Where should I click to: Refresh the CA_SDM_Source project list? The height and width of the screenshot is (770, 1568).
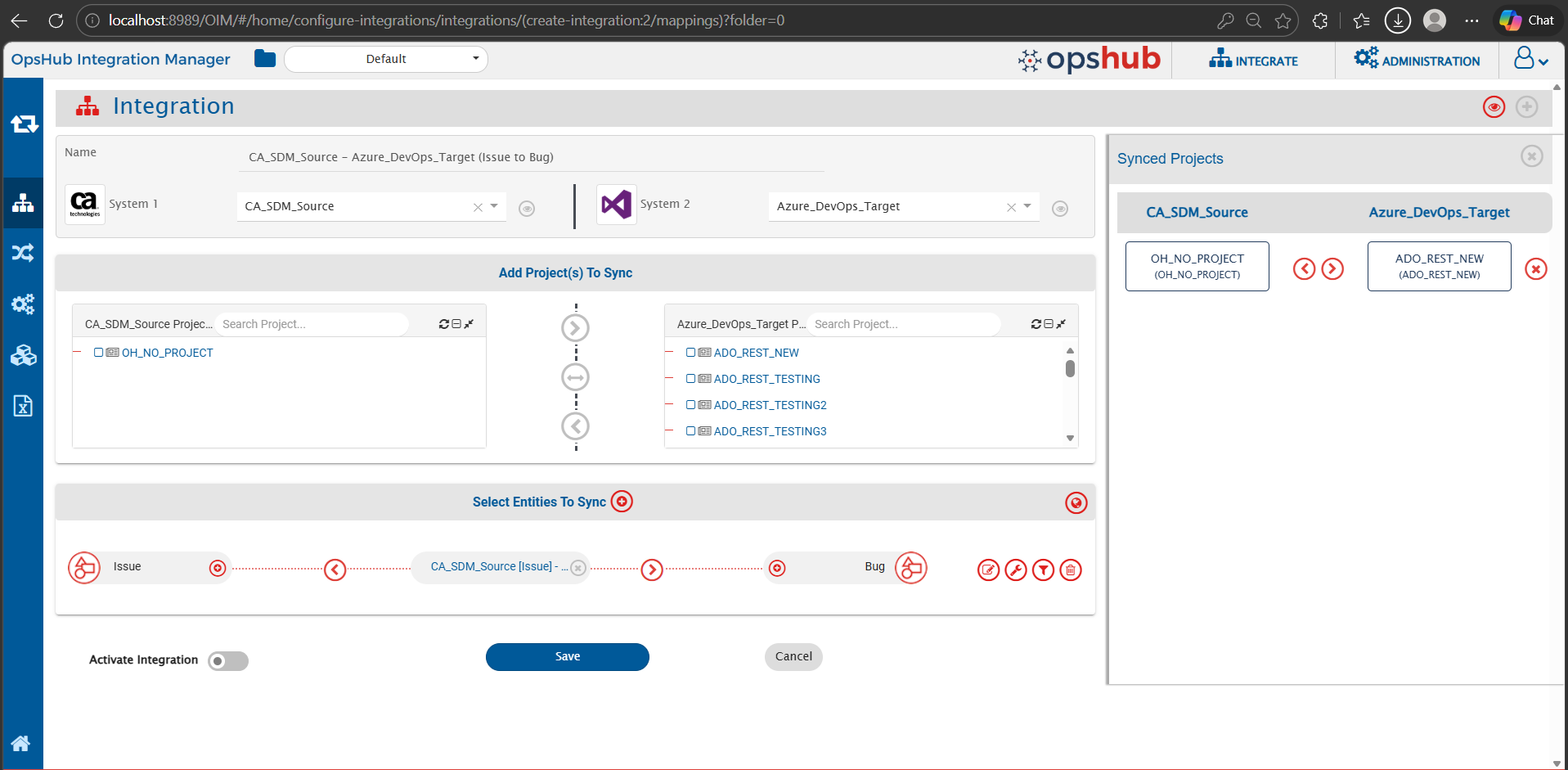pyautogui.click(x=443, y=324)
